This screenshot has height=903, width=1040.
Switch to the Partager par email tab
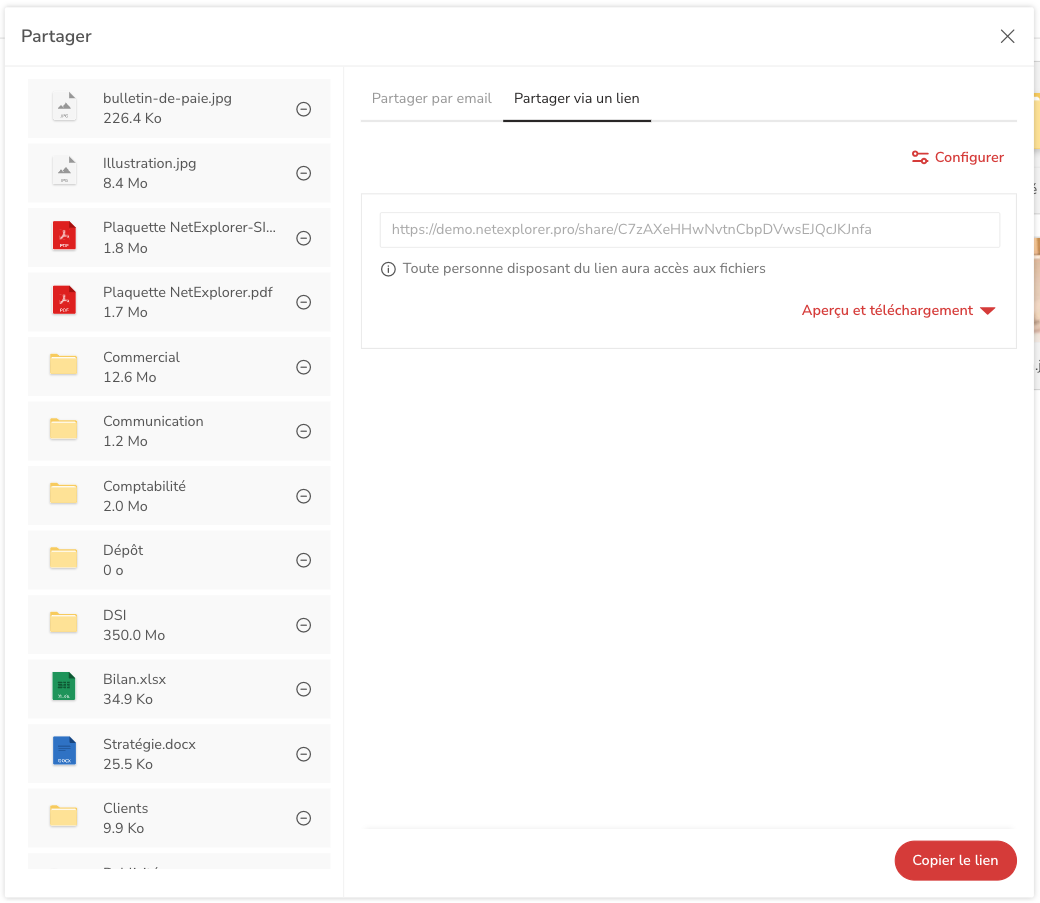pos(430,99)
